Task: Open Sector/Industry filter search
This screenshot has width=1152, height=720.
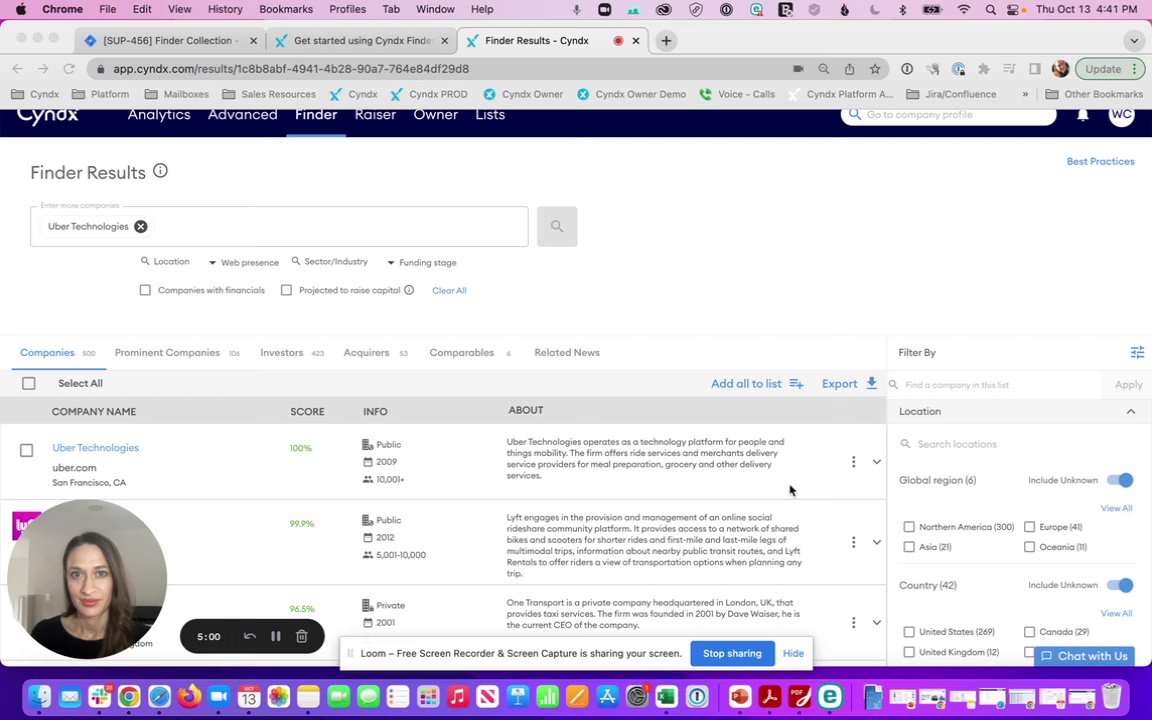Action: (x=330, y=262)
